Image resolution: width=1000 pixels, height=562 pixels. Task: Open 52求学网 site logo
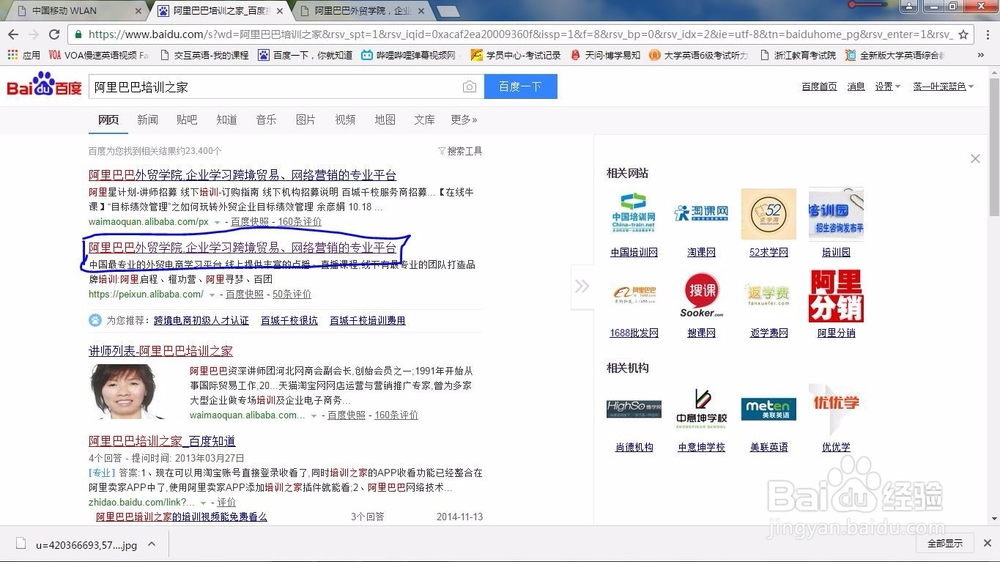[x=768, y=214]
